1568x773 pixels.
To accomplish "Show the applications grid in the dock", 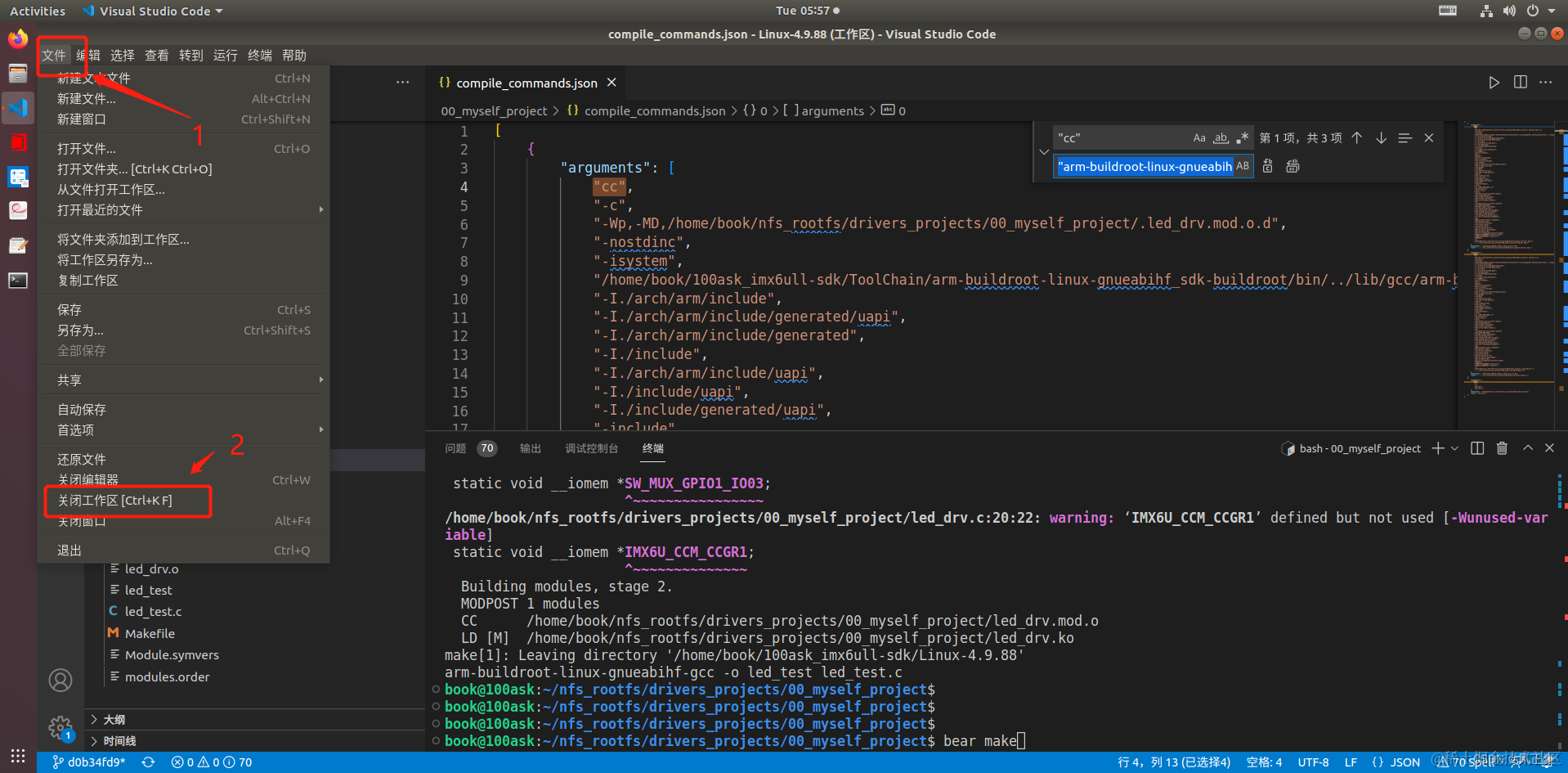I will coord(18,756).
